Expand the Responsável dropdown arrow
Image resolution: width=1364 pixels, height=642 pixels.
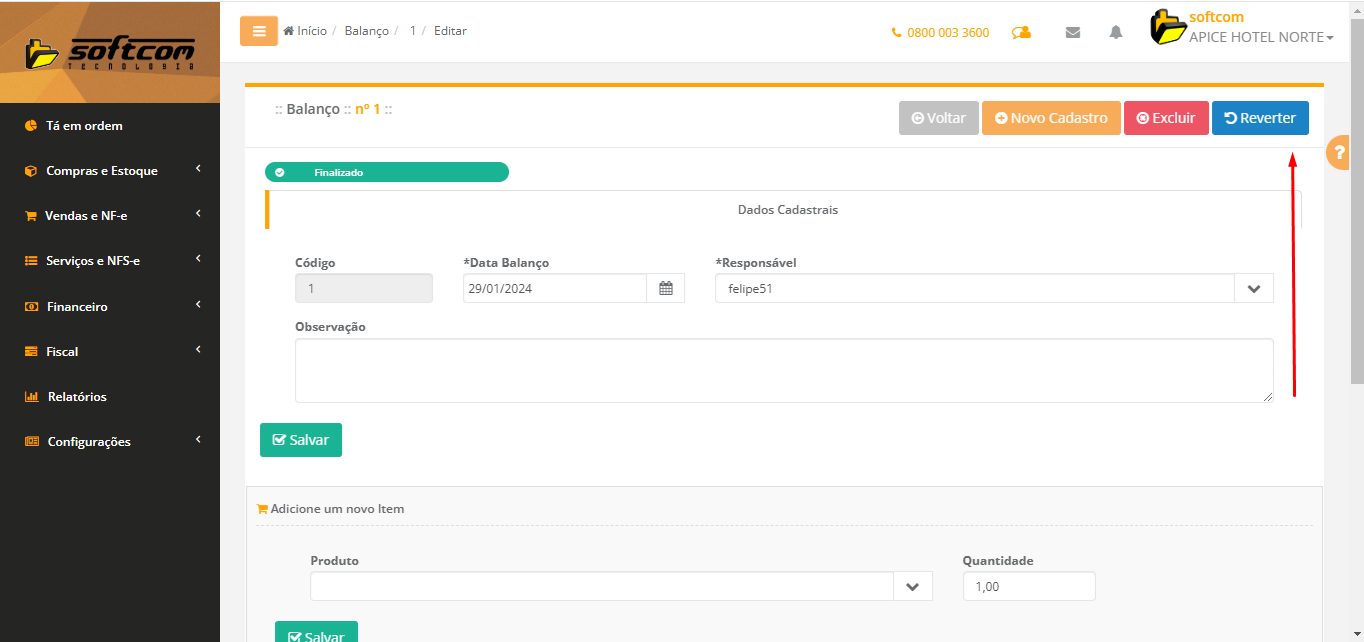click(1254, 289)
